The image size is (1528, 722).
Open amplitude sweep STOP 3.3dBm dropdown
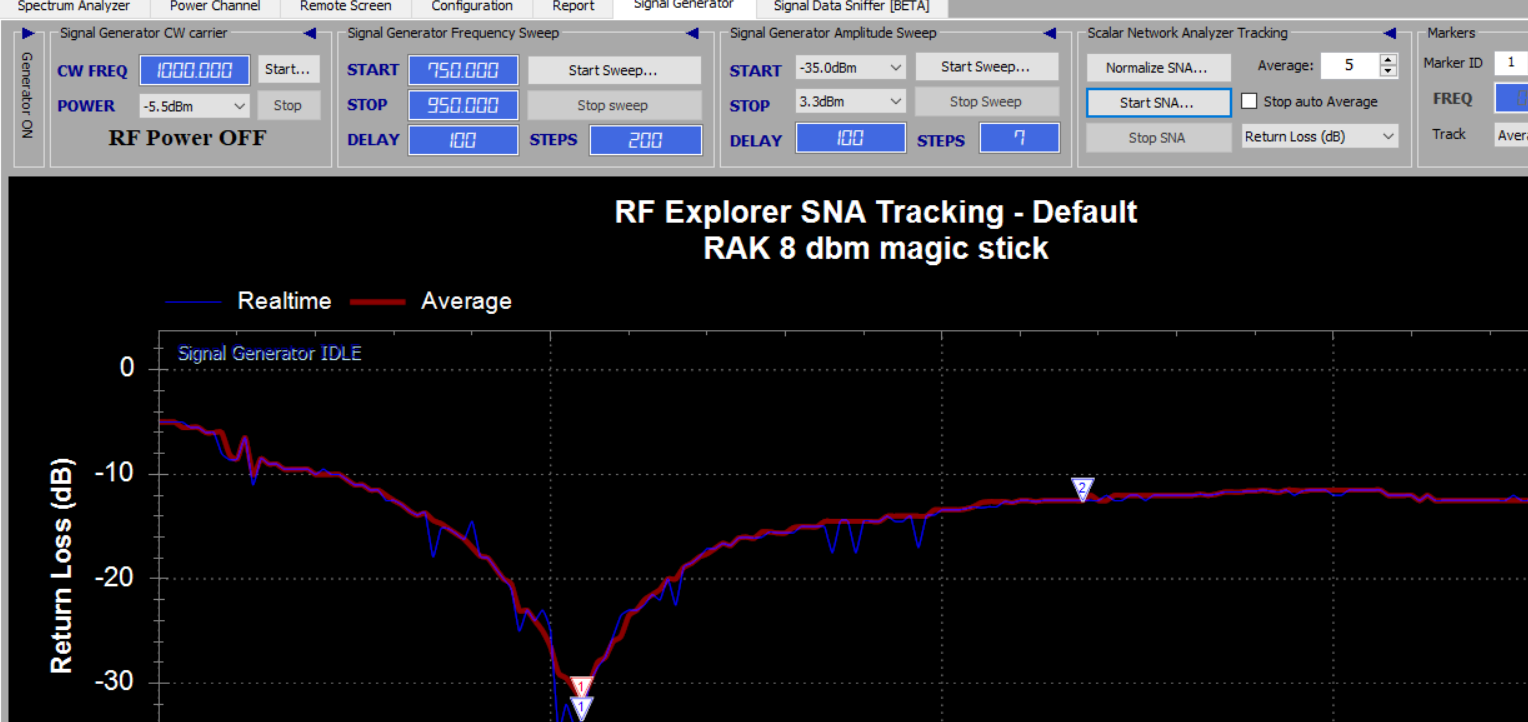coord(851,102)
